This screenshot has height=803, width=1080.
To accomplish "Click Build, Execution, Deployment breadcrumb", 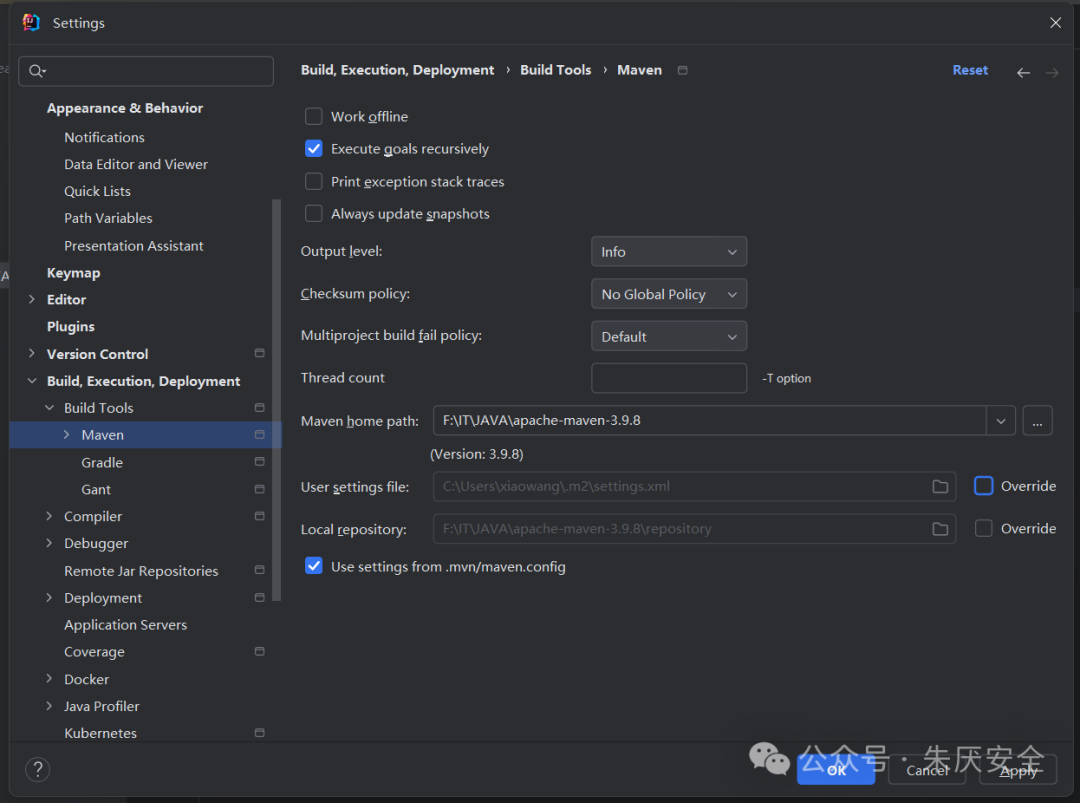I will [x=397, y=70].
